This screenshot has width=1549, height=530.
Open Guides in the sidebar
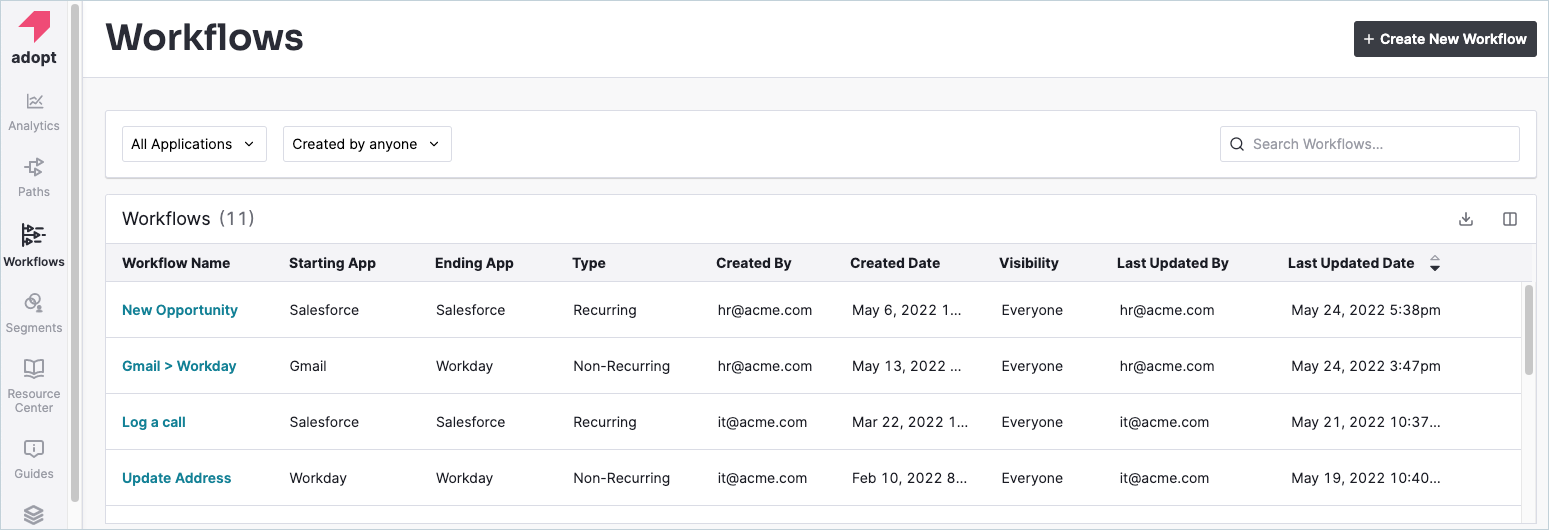[34, 459]
